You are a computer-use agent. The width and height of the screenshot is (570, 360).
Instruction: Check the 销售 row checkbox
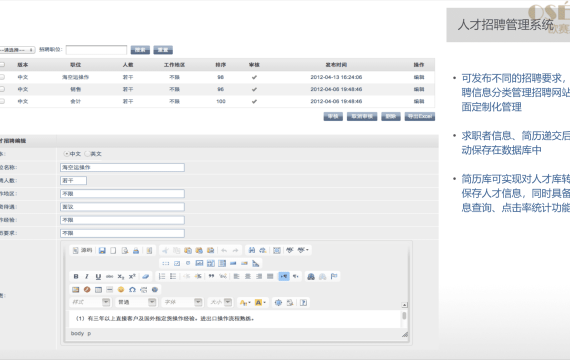tap(2, 89)
